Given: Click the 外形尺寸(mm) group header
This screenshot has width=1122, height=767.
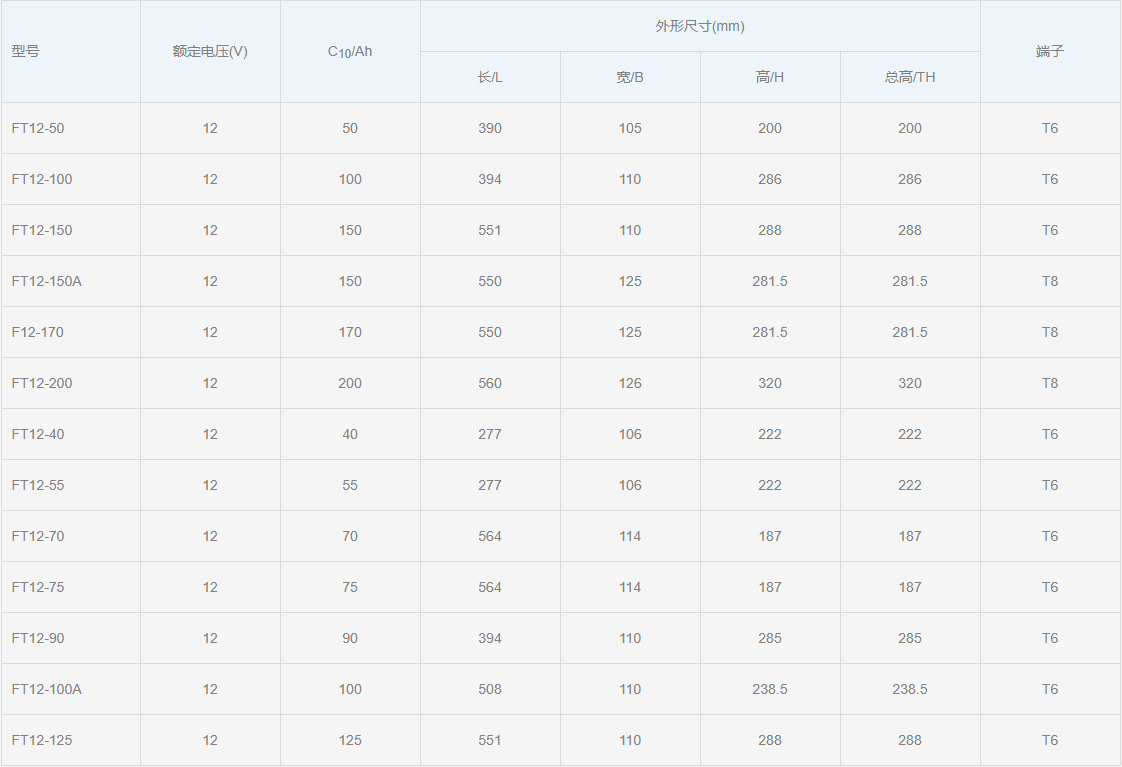Looking at the screenshot, I should tap(700, 26).
